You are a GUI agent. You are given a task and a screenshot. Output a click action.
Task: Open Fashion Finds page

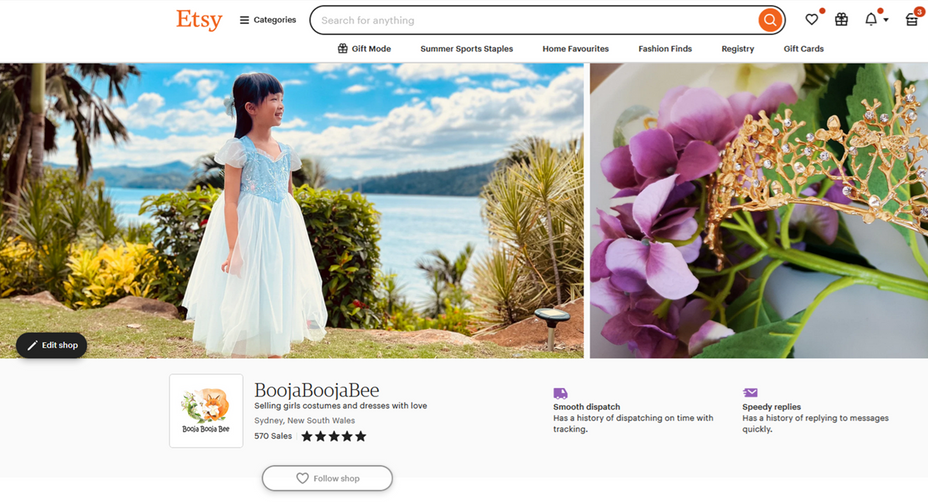[665, 49]
